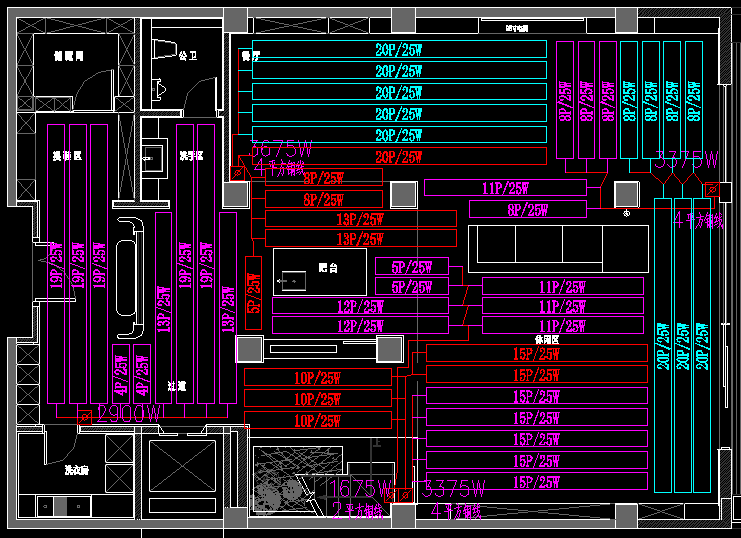Select the power box symbol beside 3675W
This screenshot has width=741, height=538.
tap(237, 173)
